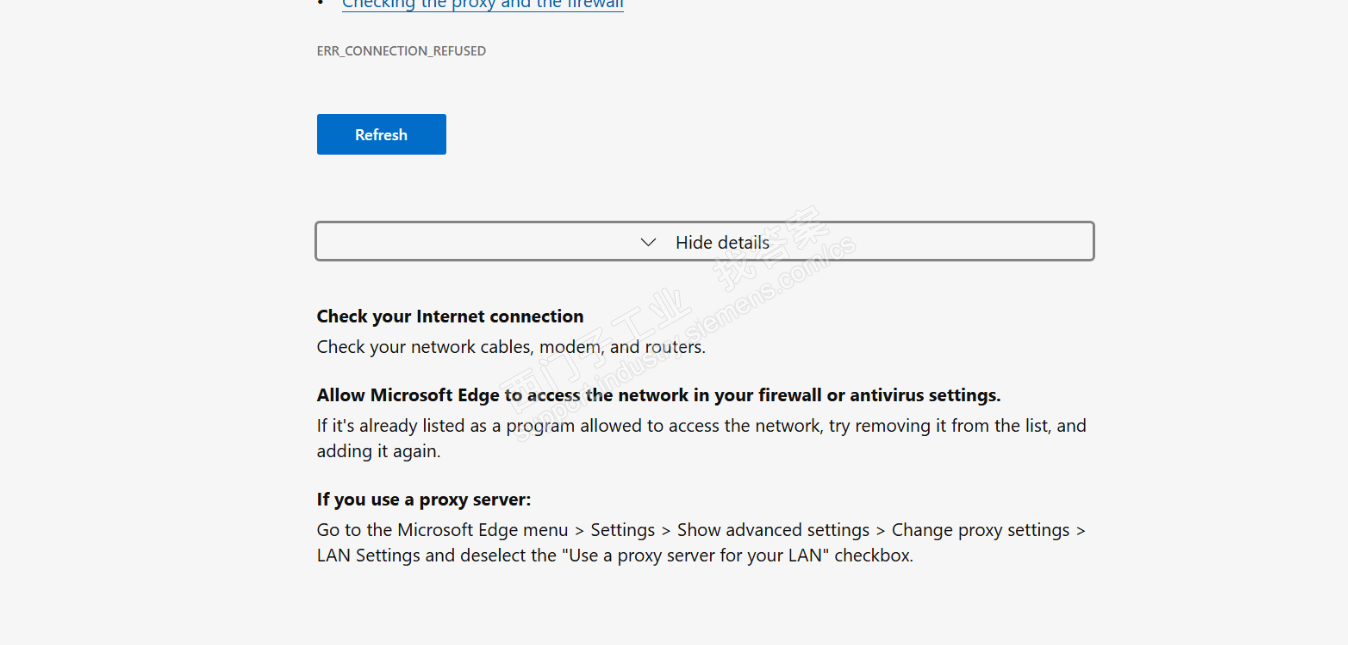Click the paragraph starting If it's already listed
Screen dimensions: 1348x645
700,426
